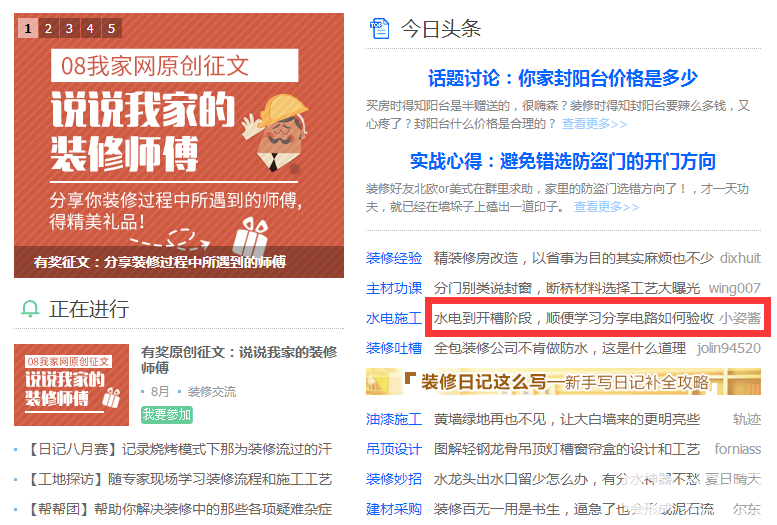
Task: Switch carousel to slide 3
Action: [x=69, y=28]
